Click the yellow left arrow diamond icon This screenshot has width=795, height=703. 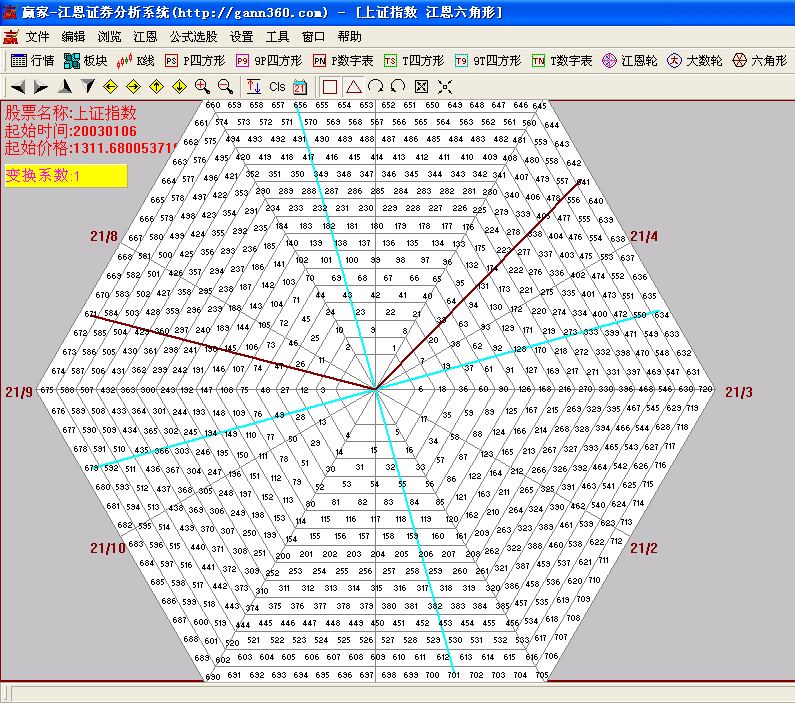pyautogui.click(x=110, y=87)
